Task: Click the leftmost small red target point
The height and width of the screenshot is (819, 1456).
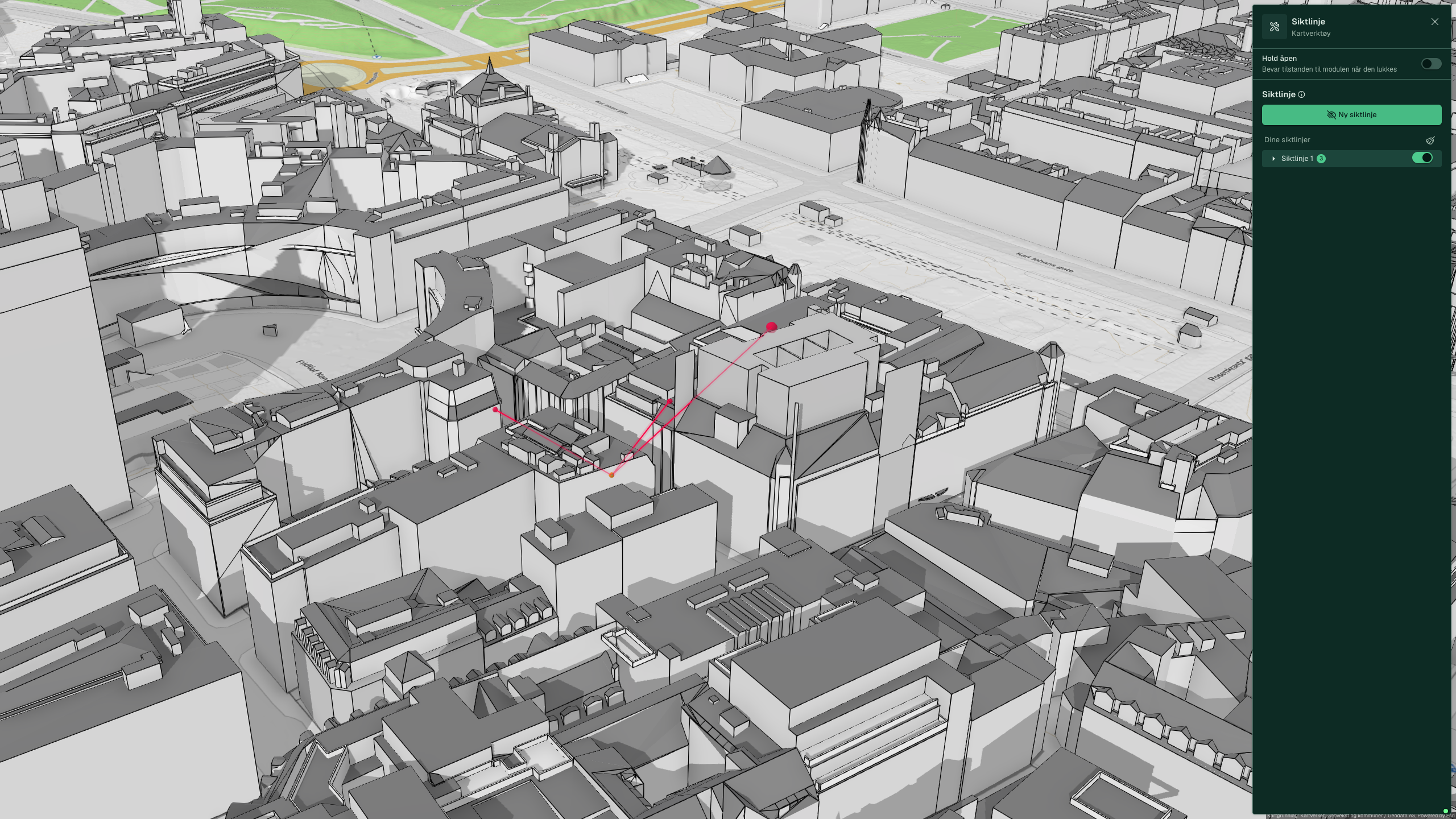Action: tap(496, 409)
